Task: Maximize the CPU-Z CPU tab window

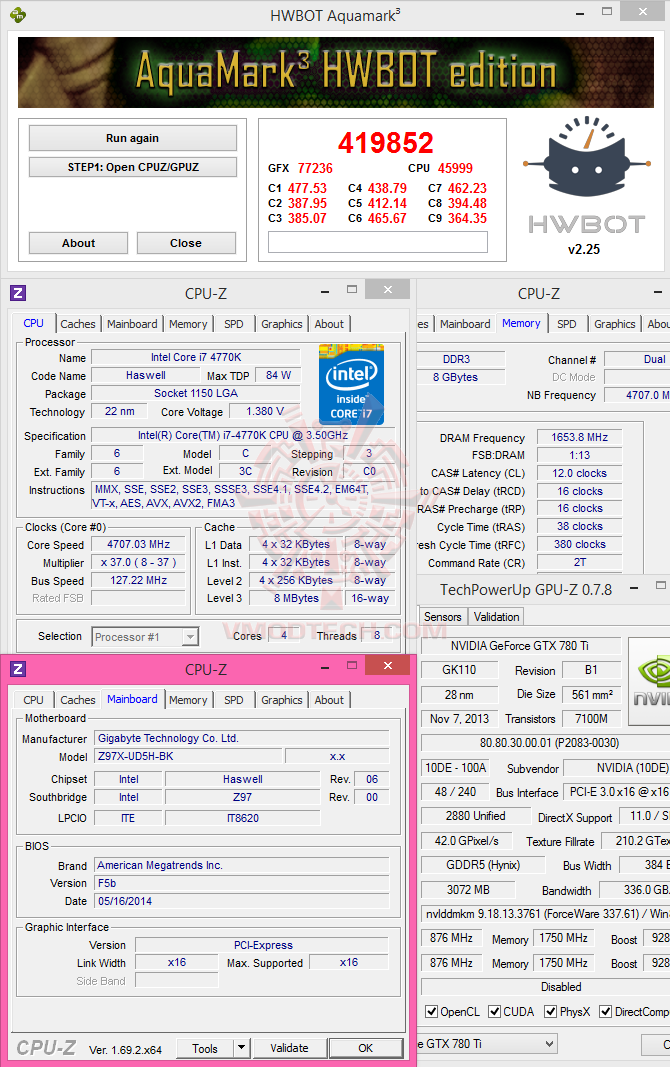Action: (352, 289)
